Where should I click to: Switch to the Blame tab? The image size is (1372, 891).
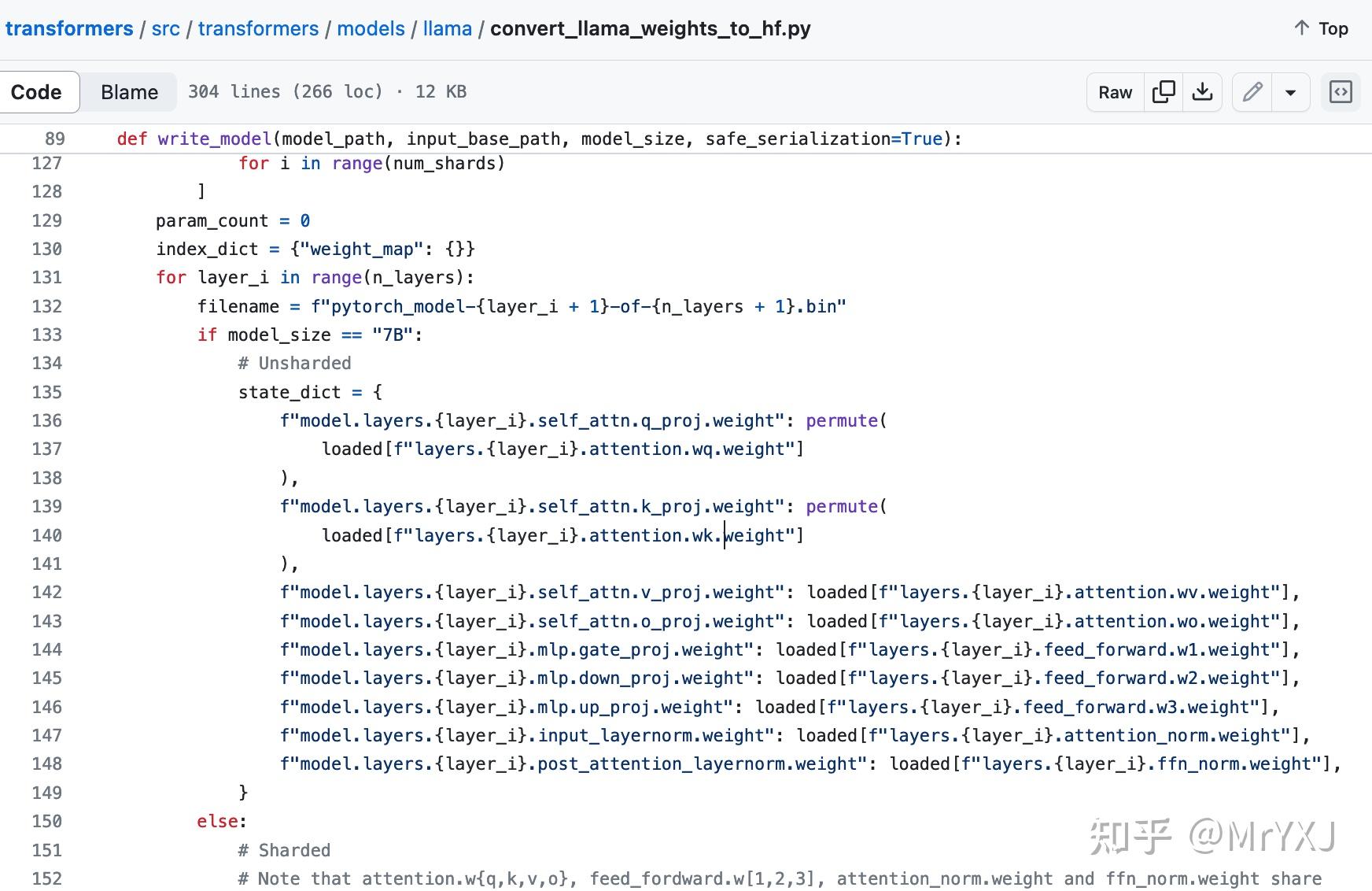129,92
